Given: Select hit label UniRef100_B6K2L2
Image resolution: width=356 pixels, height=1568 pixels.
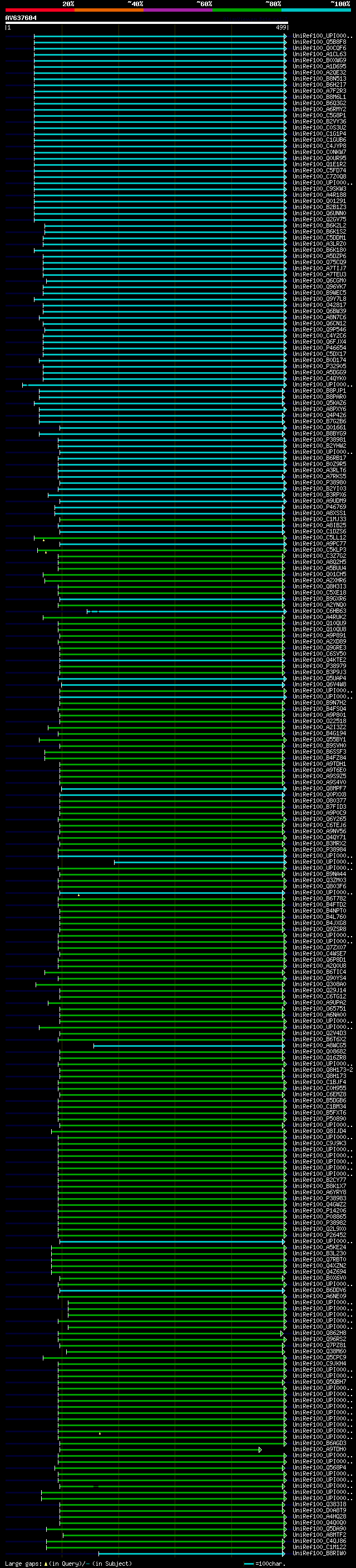Looking at the screenshot, I should tap(319, 225).
